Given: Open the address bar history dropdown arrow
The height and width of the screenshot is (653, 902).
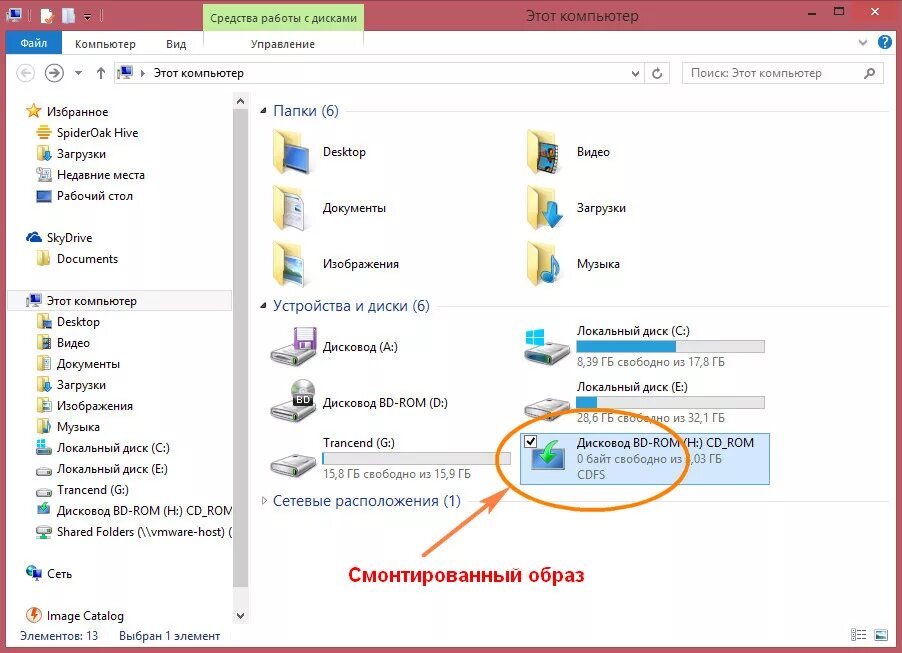Looking at the screenshot, I should tap(635, 73).
